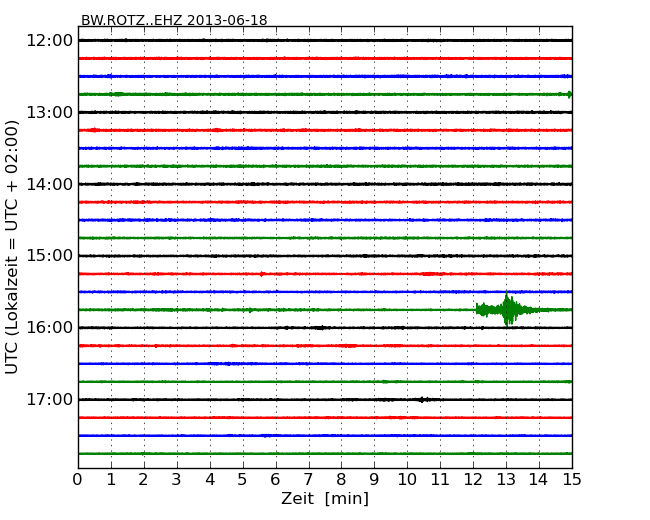Select the 16:00 time label
The width and height of the screenshot is (650, 520).
(x=49, y=328)
